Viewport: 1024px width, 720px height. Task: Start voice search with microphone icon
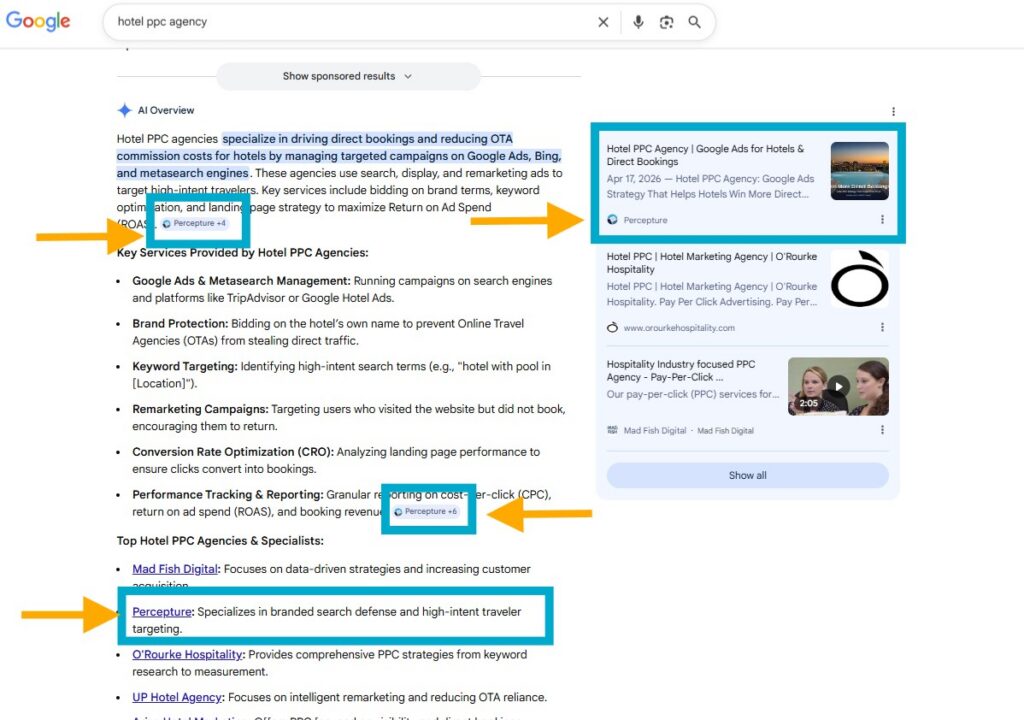pyautogui.click(x=638, y=22)
